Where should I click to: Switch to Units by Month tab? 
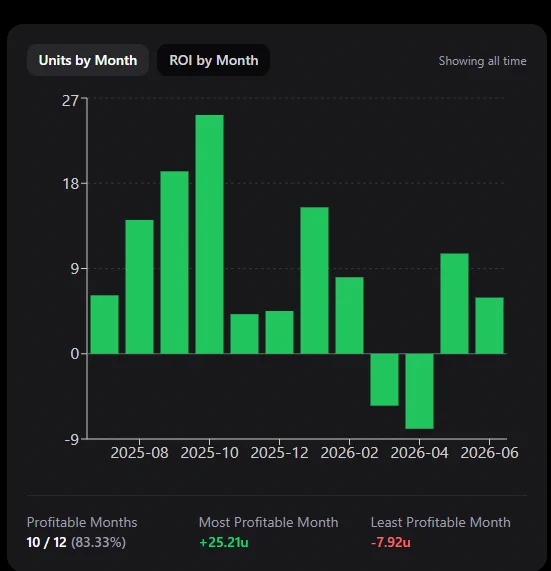(88, 60)
